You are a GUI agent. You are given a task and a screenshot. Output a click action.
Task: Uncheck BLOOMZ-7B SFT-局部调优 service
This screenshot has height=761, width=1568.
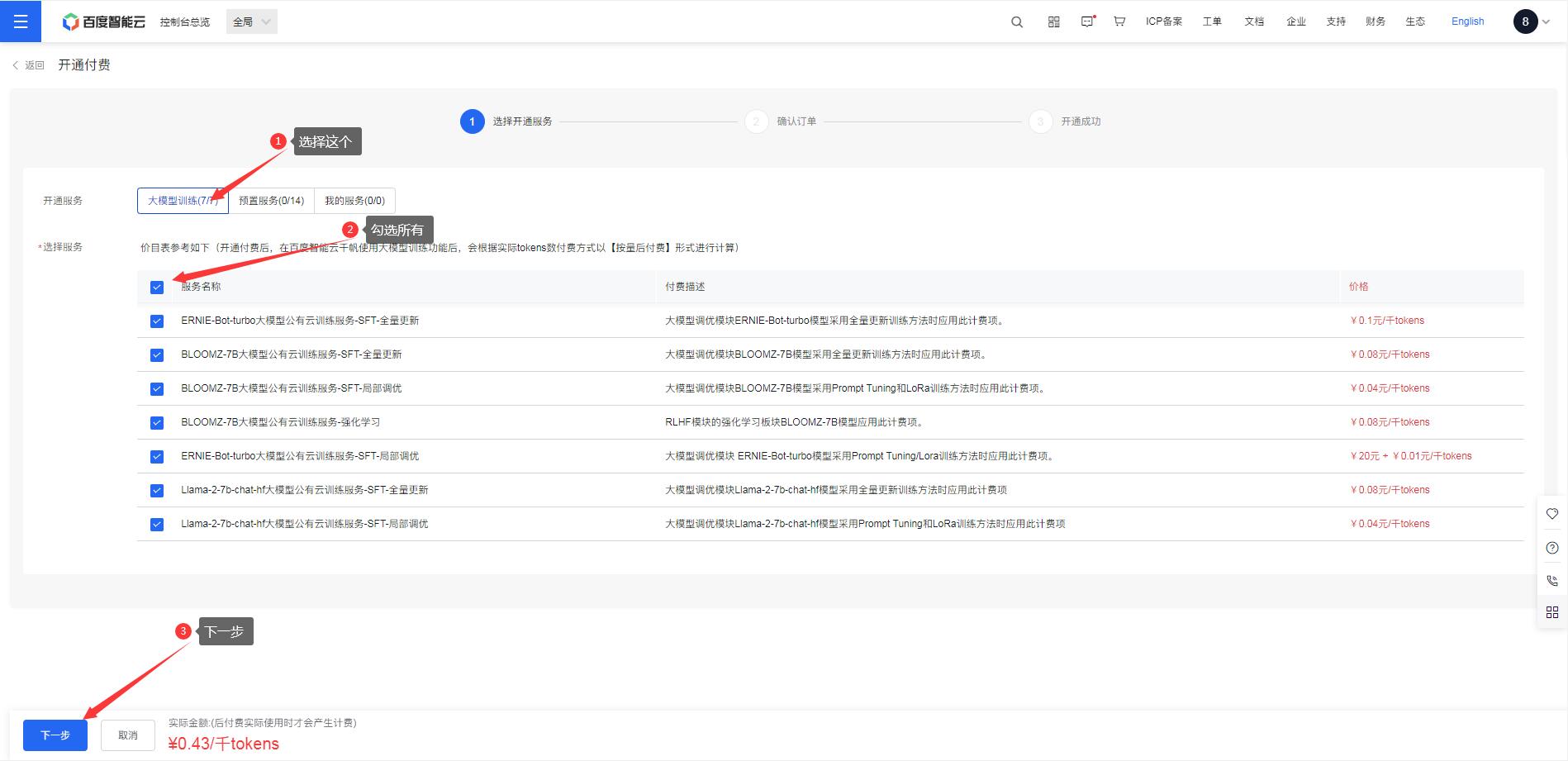pyautogui.click(x=157, y=389)
